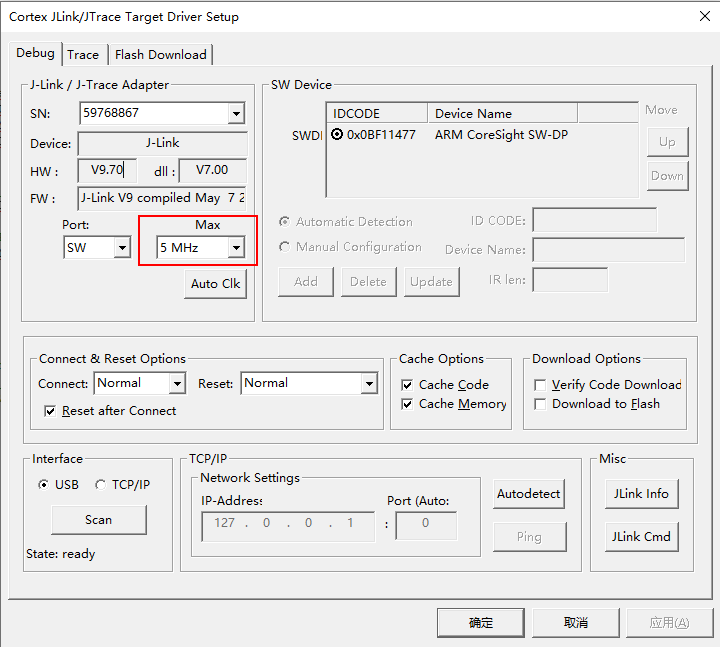The width and height of the screenshot is (720, 647).
Task: Open the Flash Download tab
Action: click(160, 55)
